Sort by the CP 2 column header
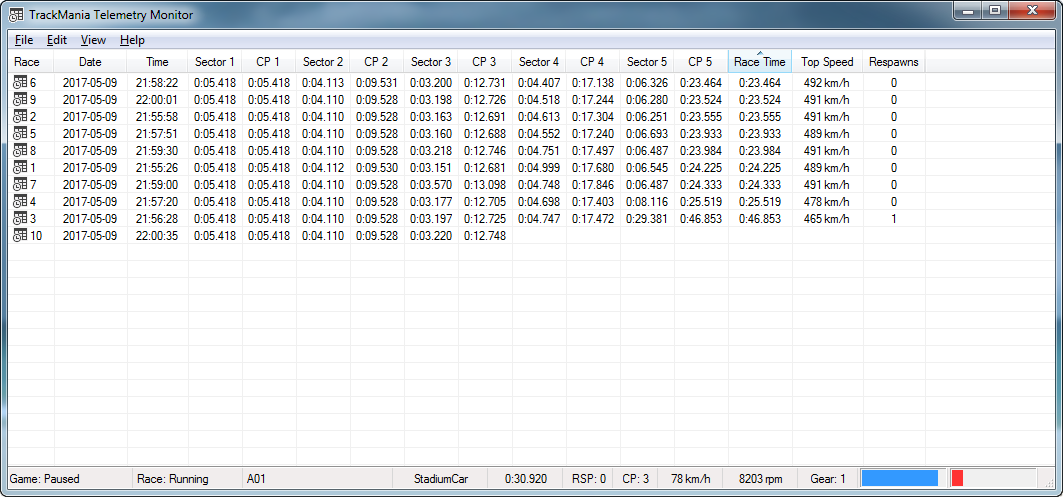 click(x=377, y=62)
